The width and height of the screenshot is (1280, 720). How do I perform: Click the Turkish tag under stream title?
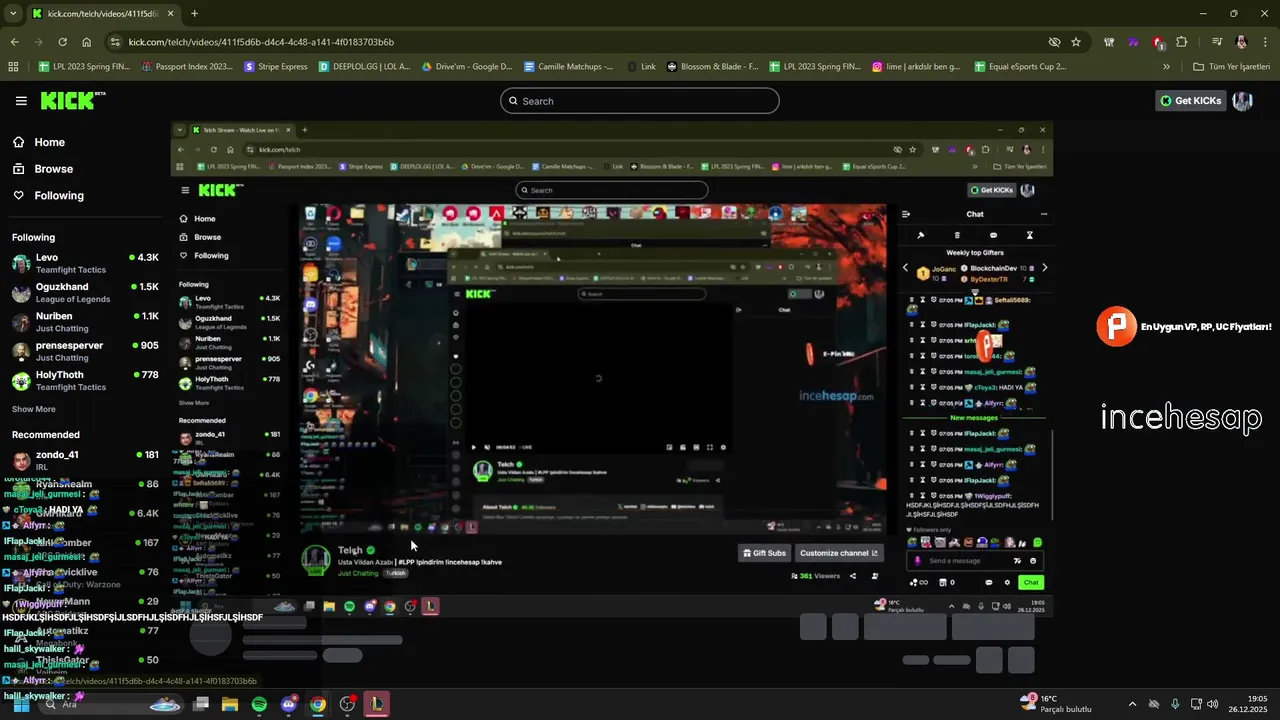click(396, 573)
